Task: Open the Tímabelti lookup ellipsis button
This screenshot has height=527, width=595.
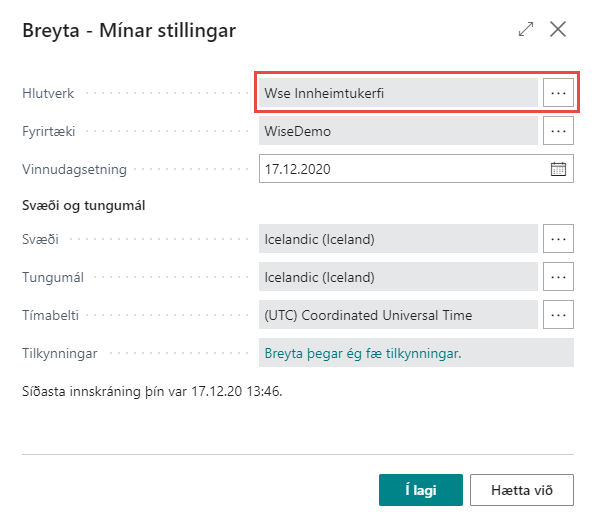Action: 558,315
